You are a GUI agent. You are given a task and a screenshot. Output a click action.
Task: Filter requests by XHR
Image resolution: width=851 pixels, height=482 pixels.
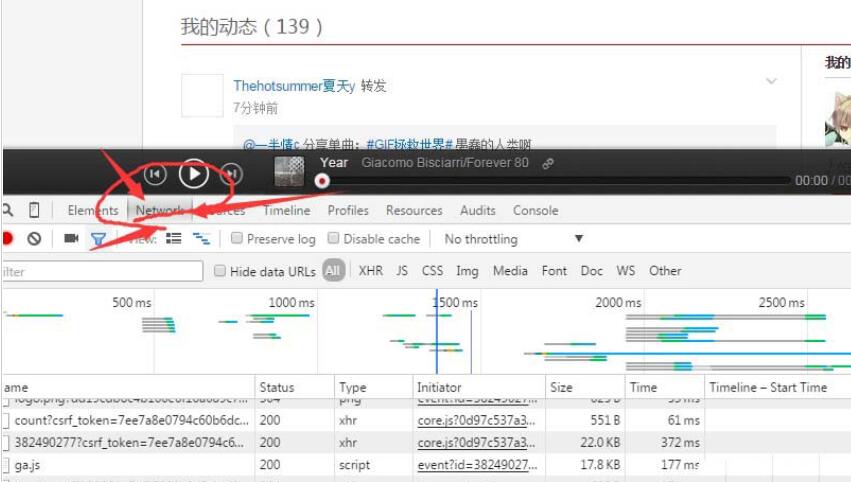(371, 270)
